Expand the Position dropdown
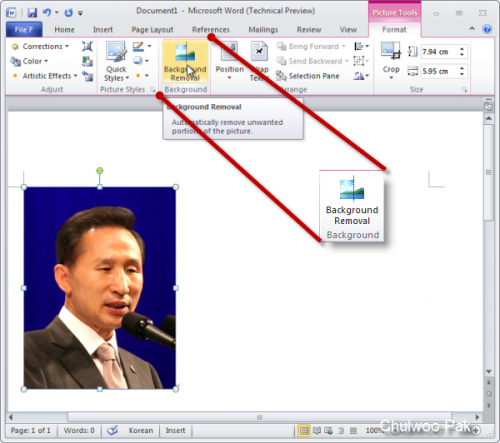Image resolution: width=500 pixels, height=443 pixels. [x=229, y=61]
